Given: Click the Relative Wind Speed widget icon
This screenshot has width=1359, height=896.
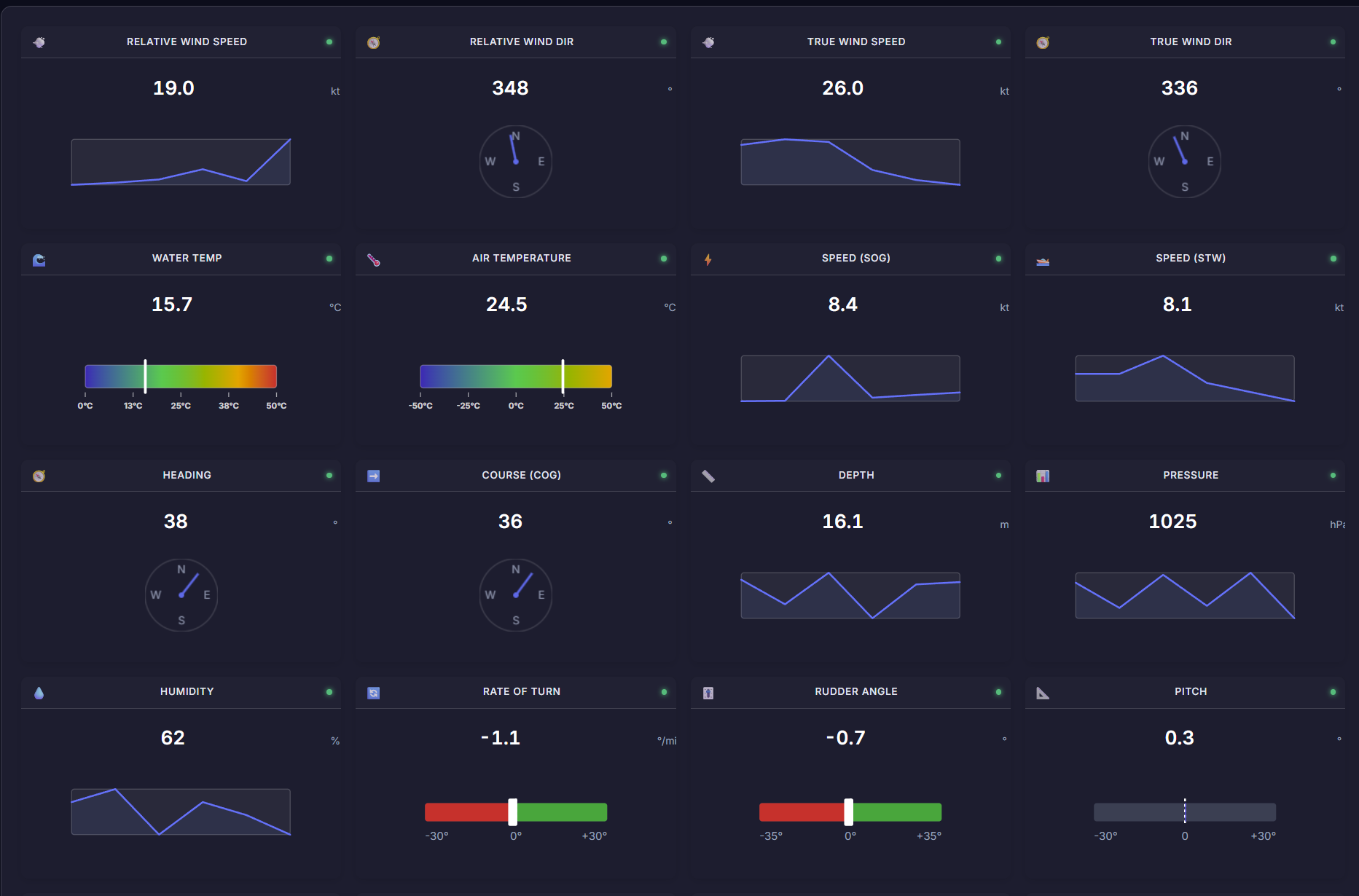Looking at the screenshot, I should [39, 42].
